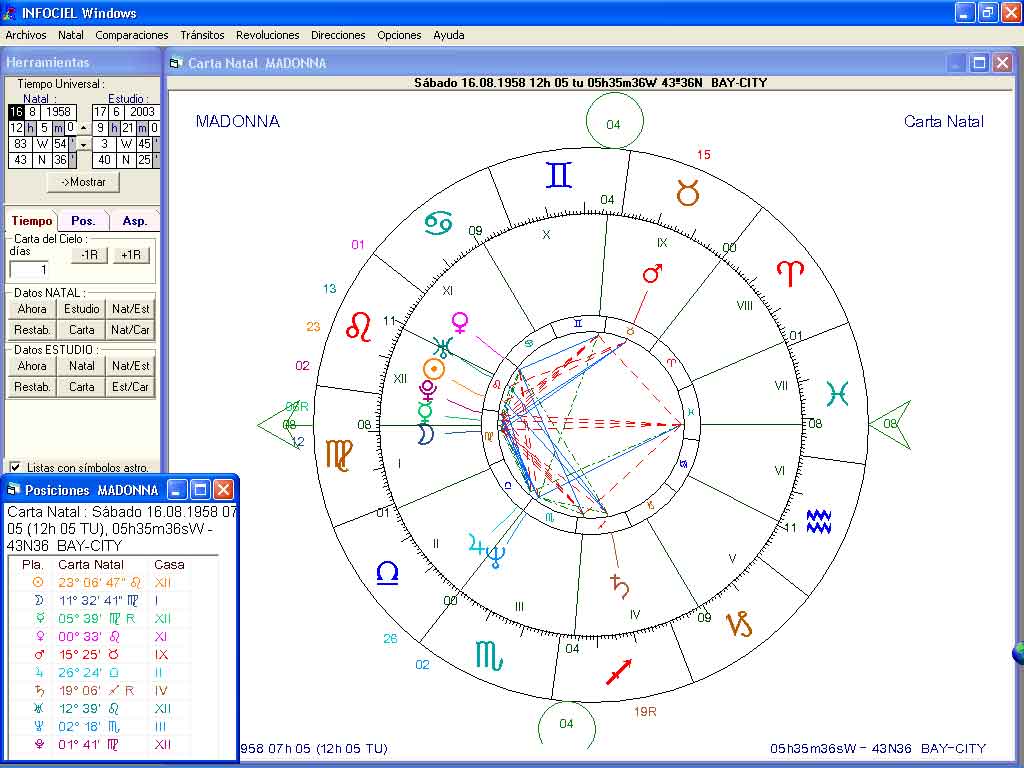Click the Descendant arrow marker on right
Viewport: 1024px width, 768px height.
pyautogui.click(x=889, y=425)
